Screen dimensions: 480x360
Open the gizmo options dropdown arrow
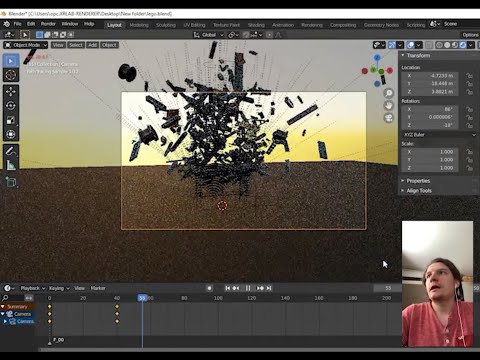400,45
